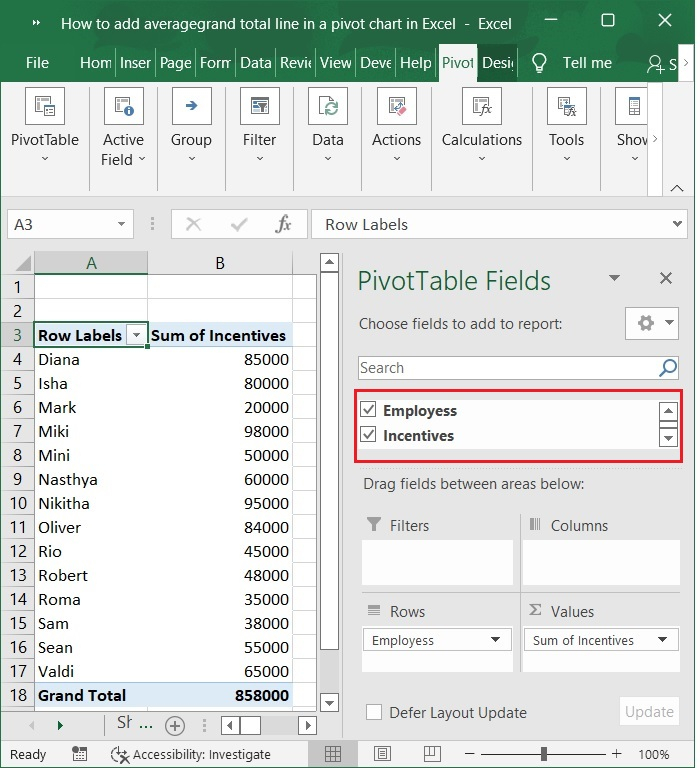Go to the next sheet tab arrow
The height and width of the screenshot is (768, 700).
point(60,725)
